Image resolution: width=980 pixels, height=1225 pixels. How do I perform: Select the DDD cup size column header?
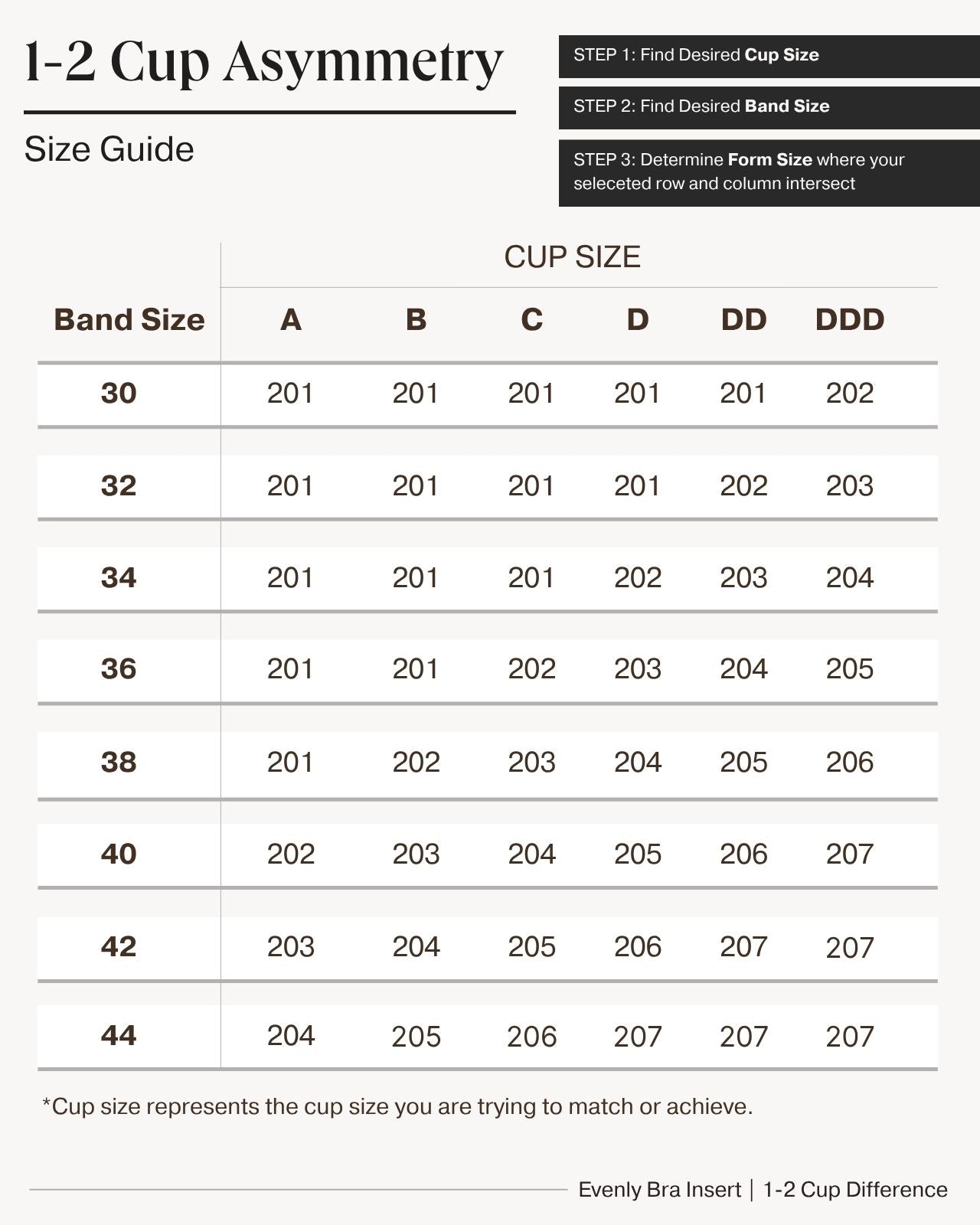(849, 319)
